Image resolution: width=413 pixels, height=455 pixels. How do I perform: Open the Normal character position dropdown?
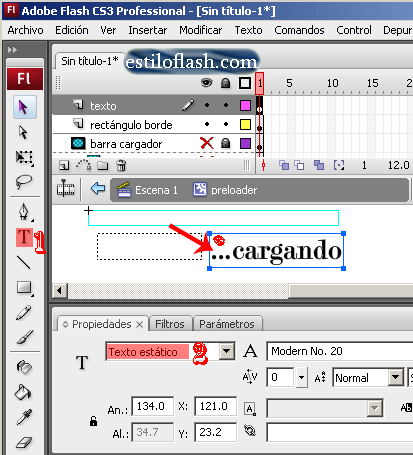tap(396, 377)
